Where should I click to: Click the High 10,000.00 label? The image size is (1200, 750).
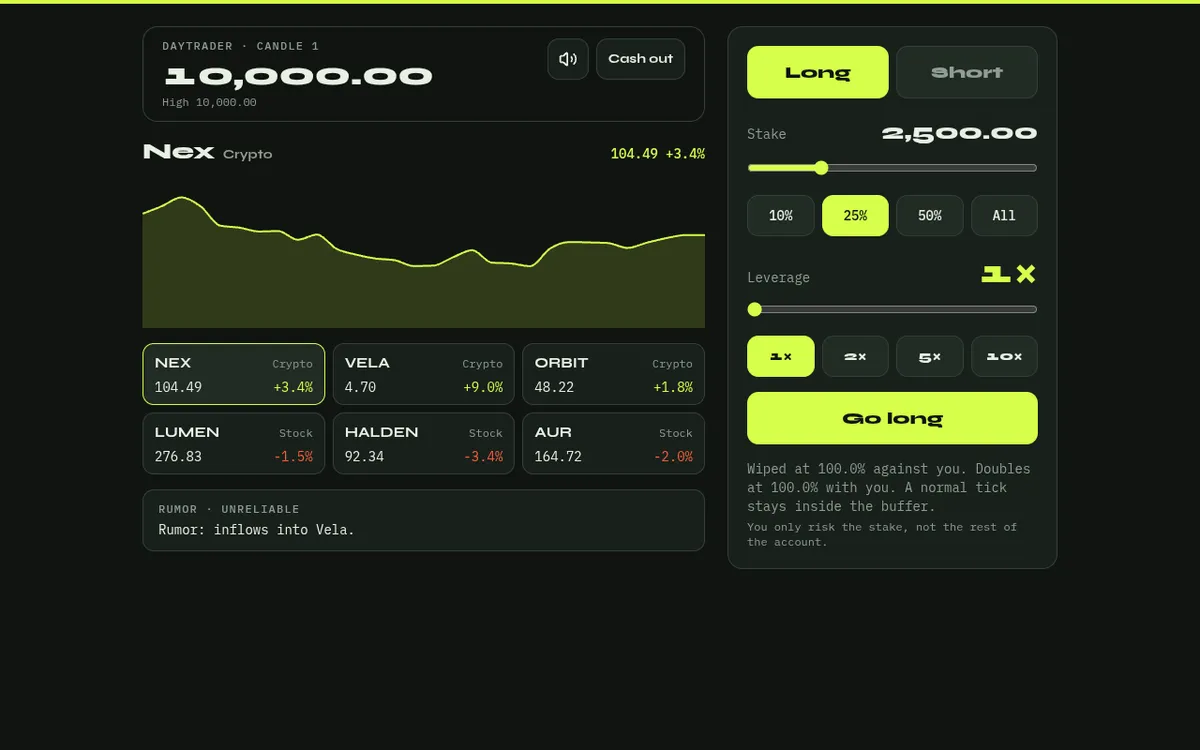coord(209,102)
